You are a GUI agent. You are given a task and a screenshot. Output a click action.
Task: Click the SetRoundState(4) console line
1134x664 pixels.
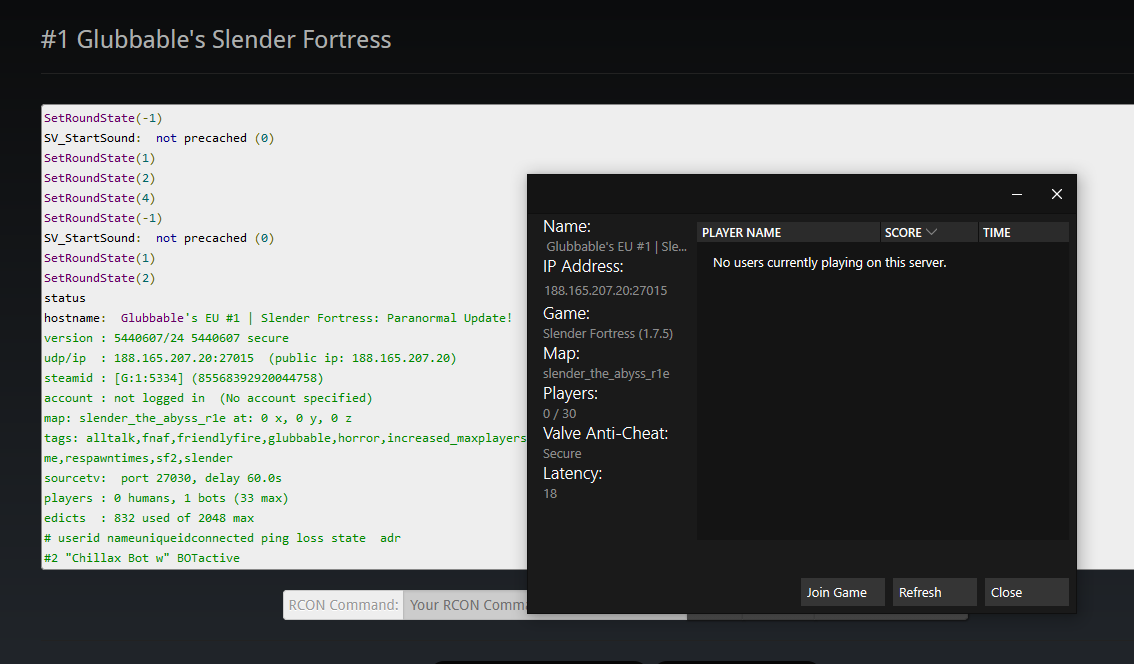pos(99,197)
